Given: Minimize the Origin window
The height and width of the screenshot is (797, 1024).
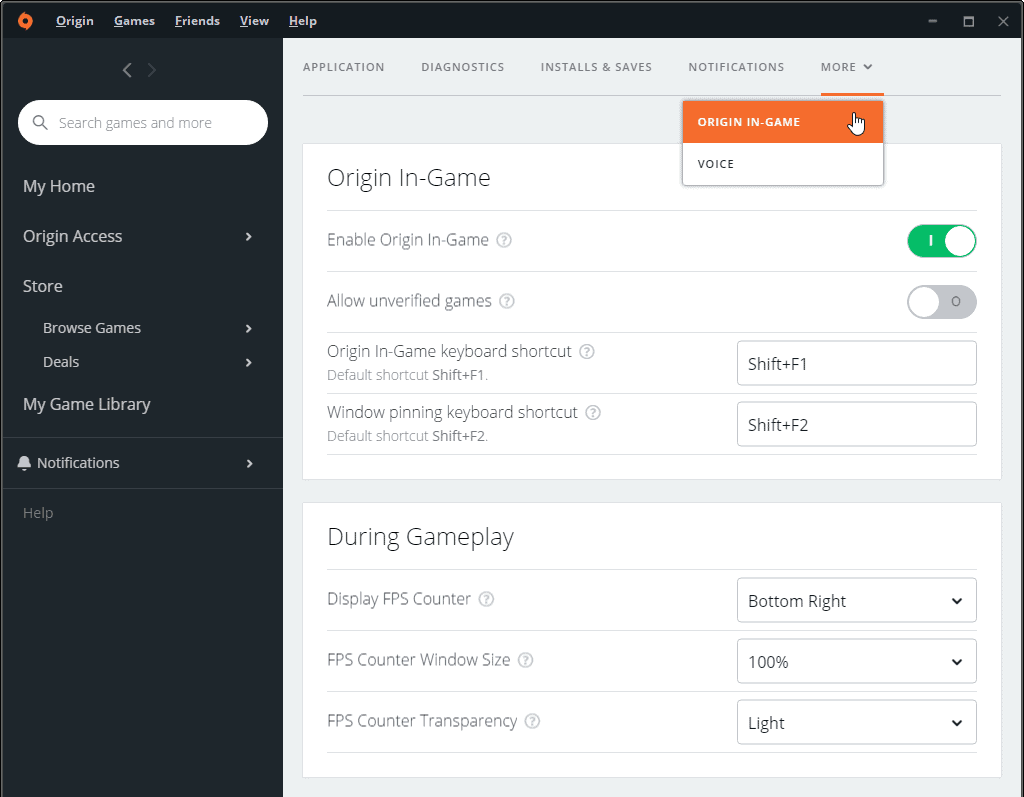Looking at the screenshot, I should (933, 21).
